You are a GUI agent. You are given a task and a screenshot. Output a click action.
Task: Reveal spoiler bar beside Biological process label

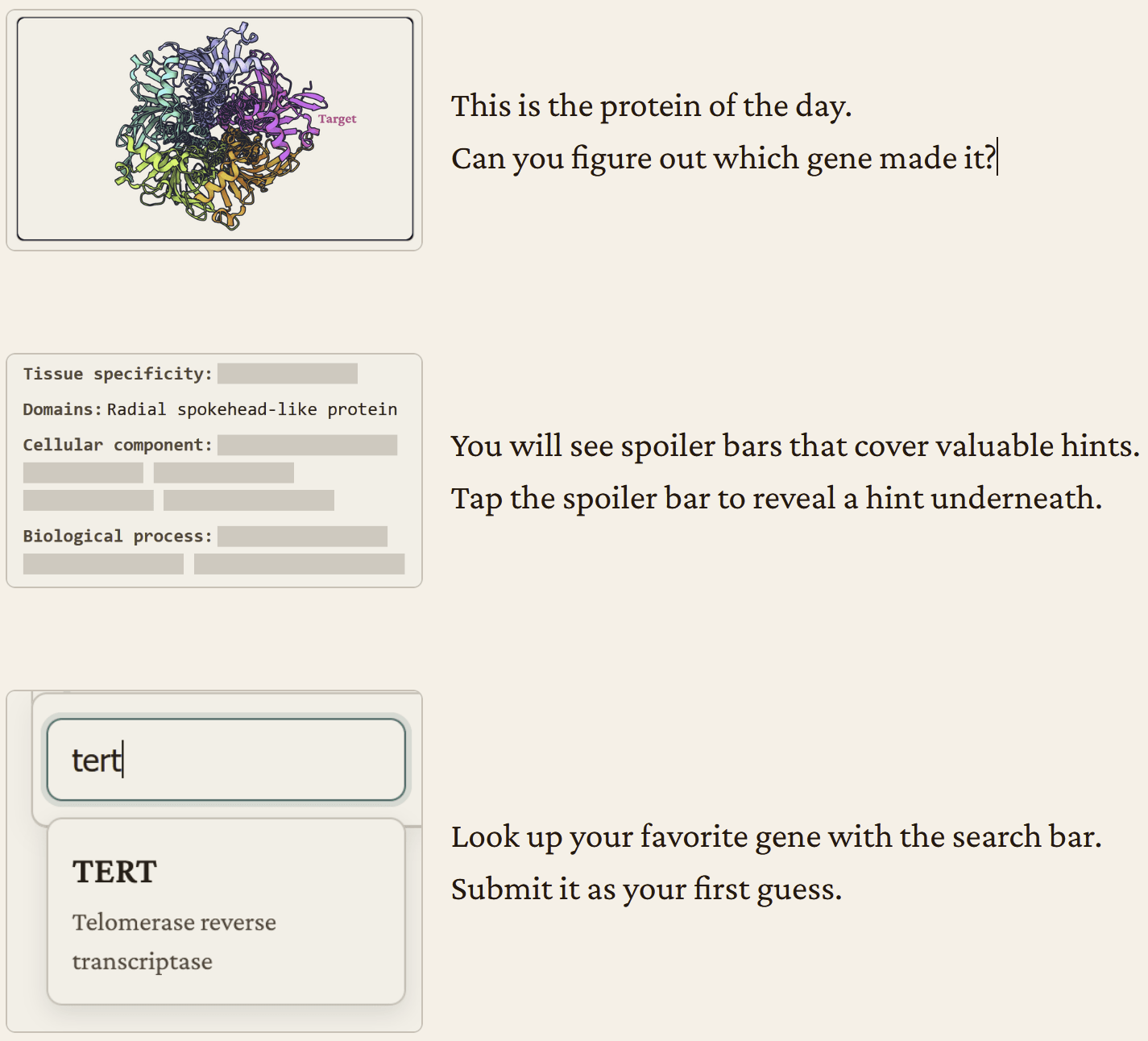point(302,537)
